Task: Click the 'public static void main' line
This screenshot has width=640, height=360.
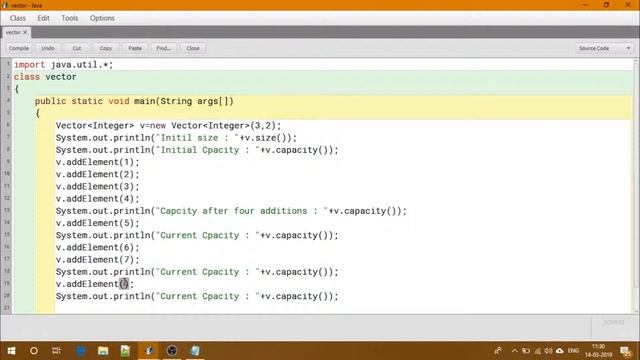Action: point(134,101)
